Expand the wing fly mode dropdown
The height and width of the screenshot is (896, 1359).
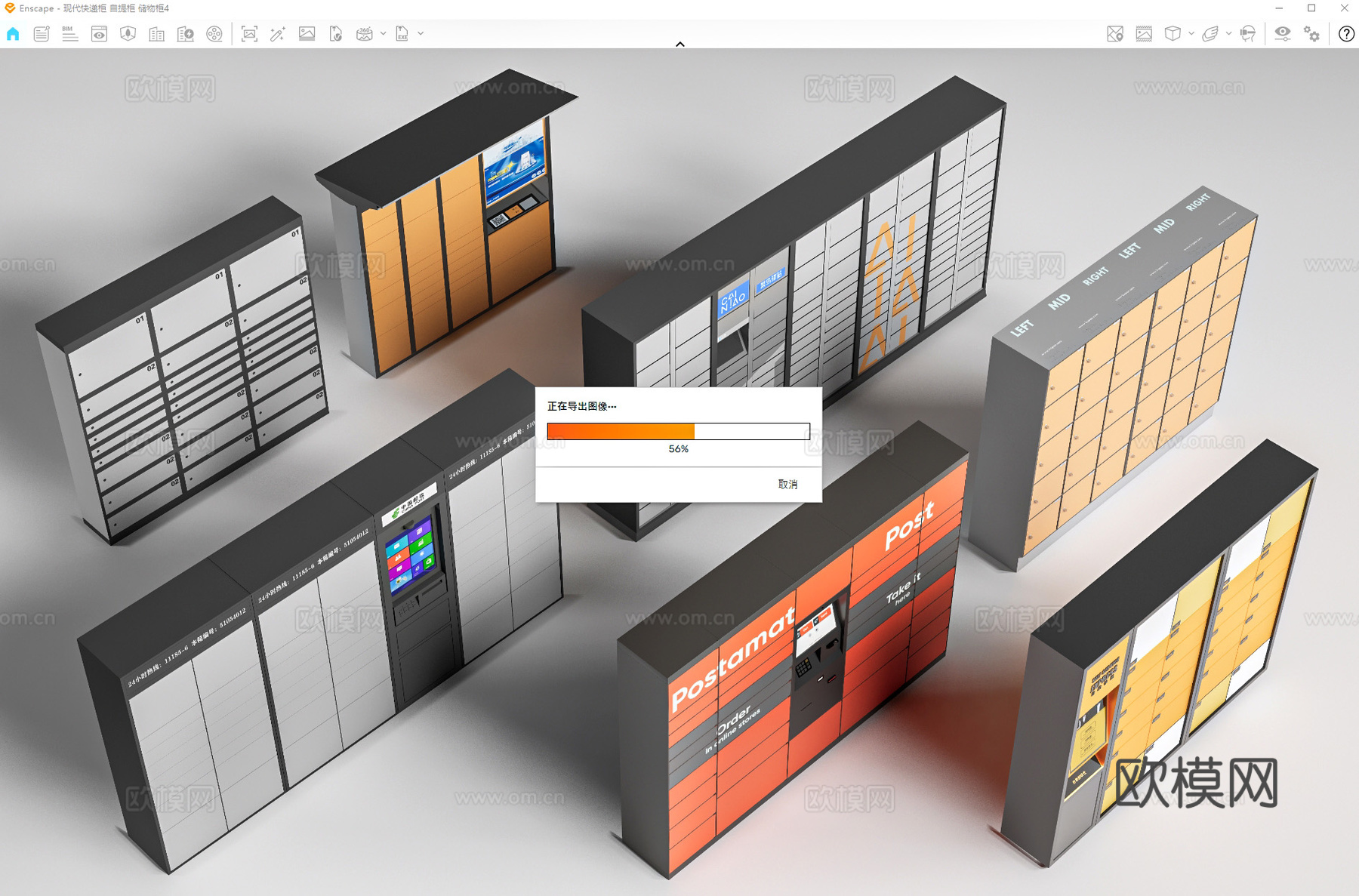click(x=1228, y=34)
